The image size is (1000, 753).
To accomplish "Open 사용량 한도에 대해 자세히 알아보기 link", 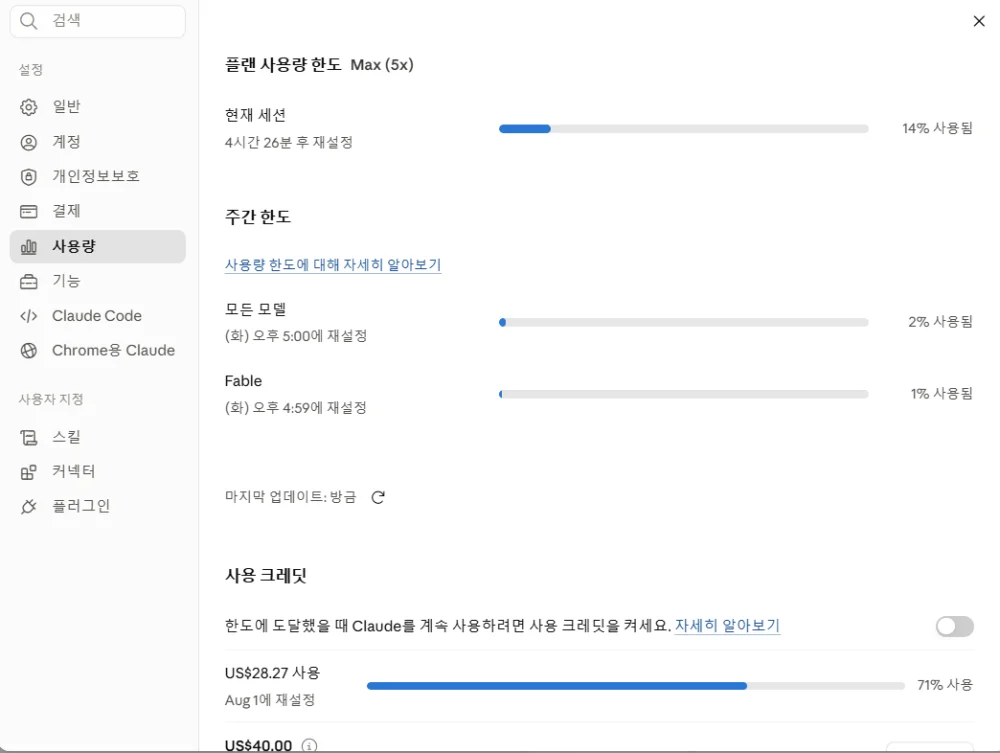I will click(x=333, y=265).
